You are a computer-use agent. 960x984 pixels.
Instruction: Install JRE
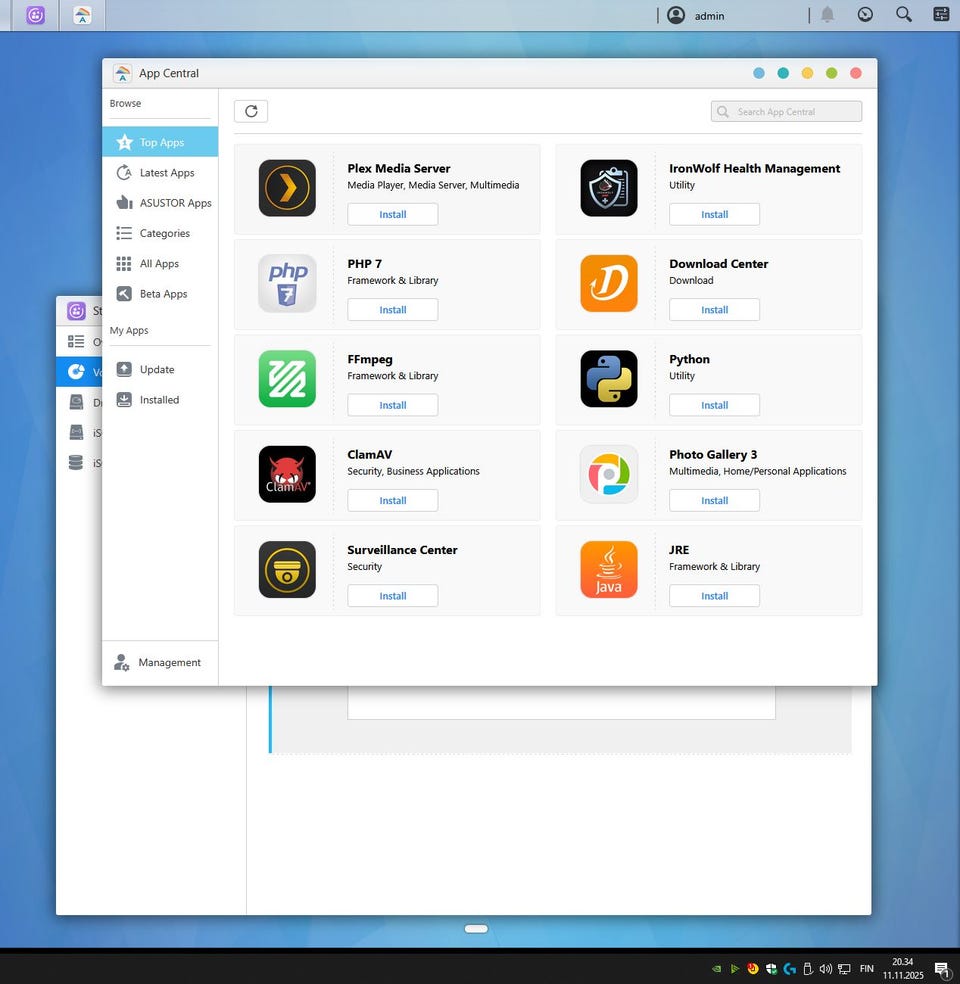click(715, 596)
